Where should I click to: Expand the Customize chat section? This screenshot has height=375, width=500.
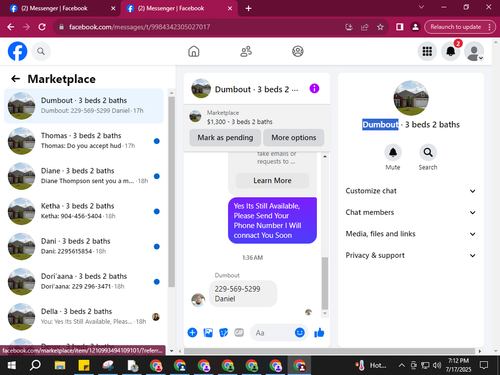(411, 191)
